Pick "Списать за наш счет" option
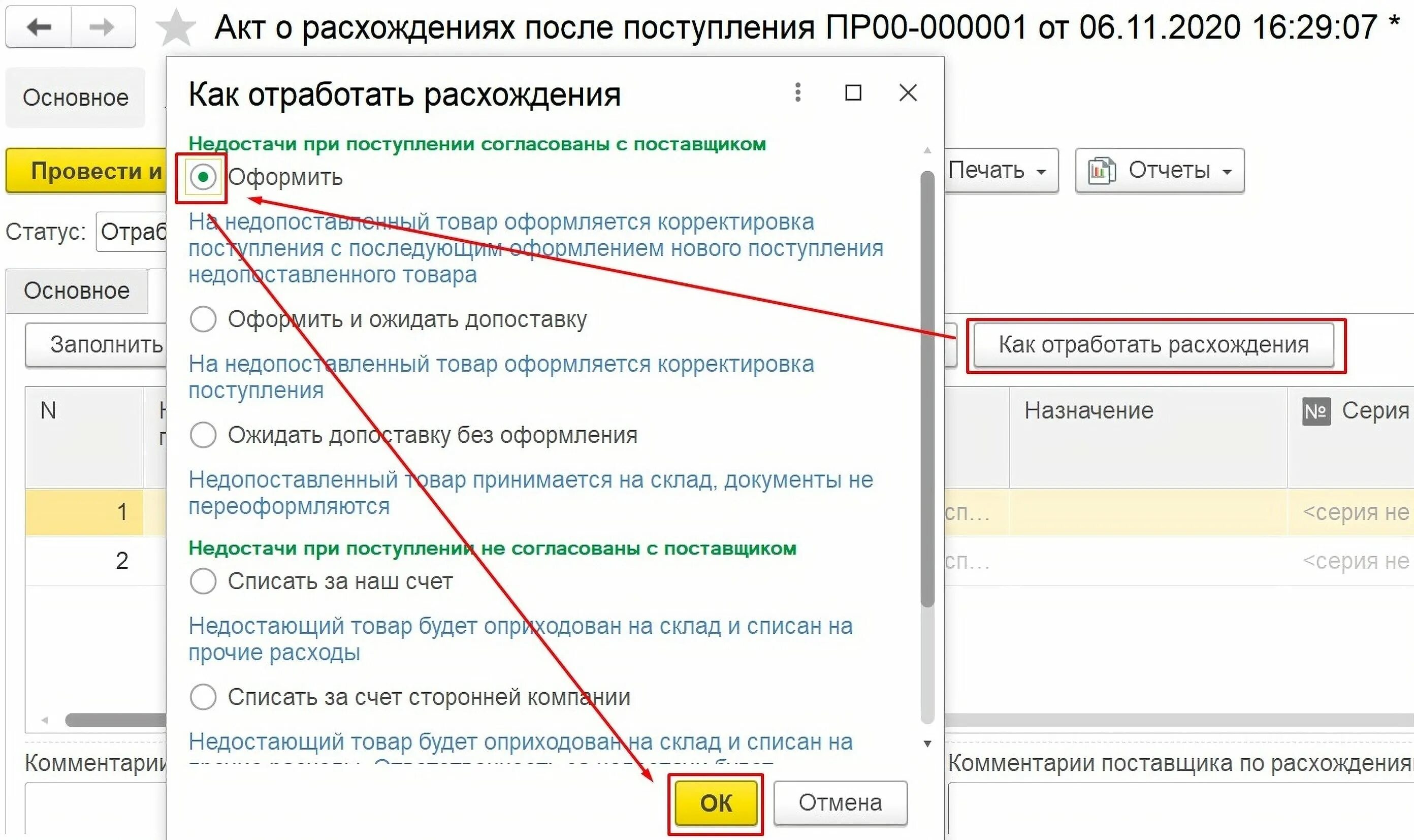This screenshot has width=1414, height=840. tap(203, 581)
